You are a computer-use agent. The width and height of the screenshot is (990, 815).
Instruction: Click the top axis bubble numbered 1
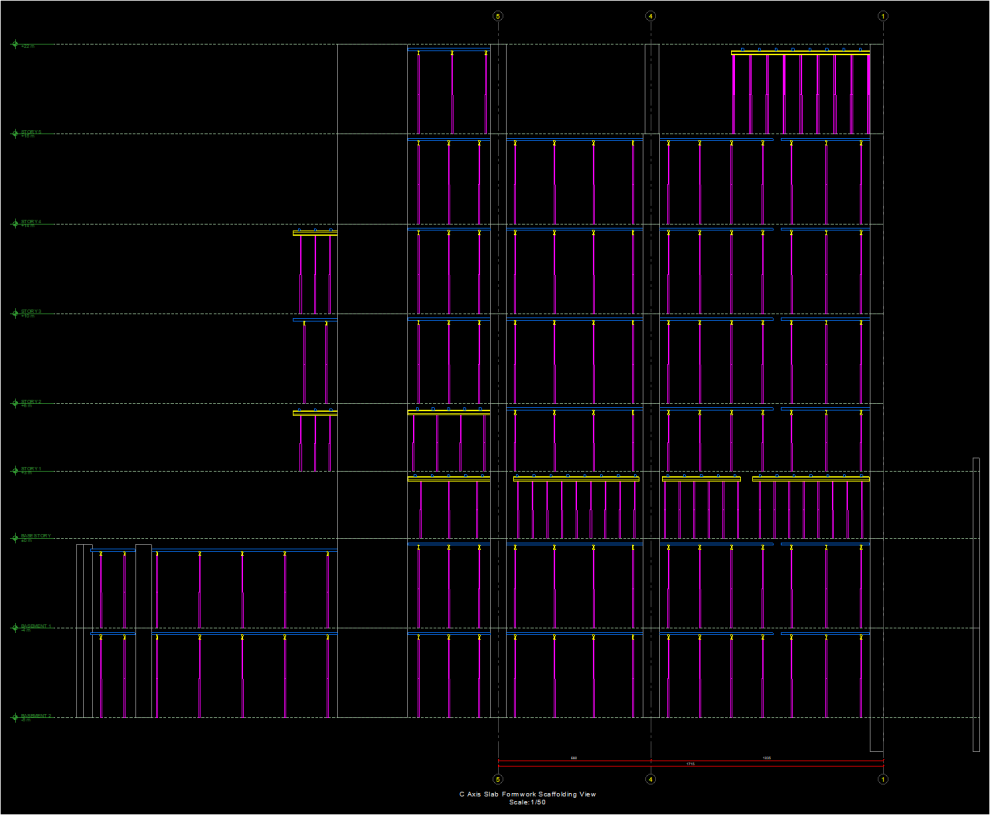tap(883, 16)
